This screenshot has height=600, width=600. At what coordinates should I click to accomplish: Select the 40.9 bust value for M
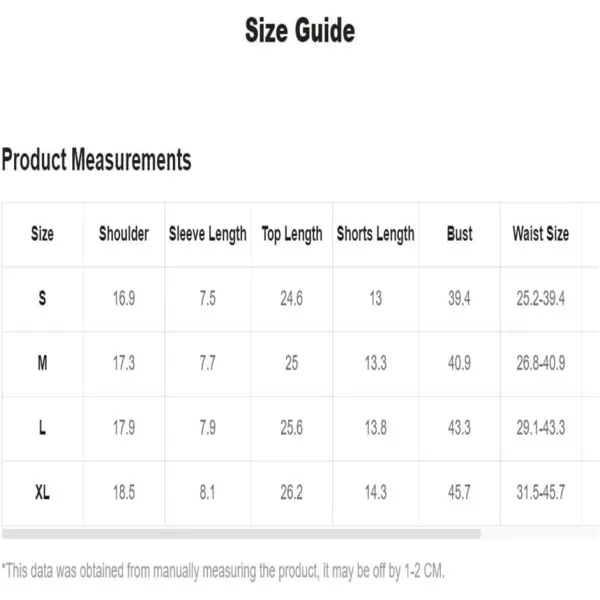coord(460,363)
